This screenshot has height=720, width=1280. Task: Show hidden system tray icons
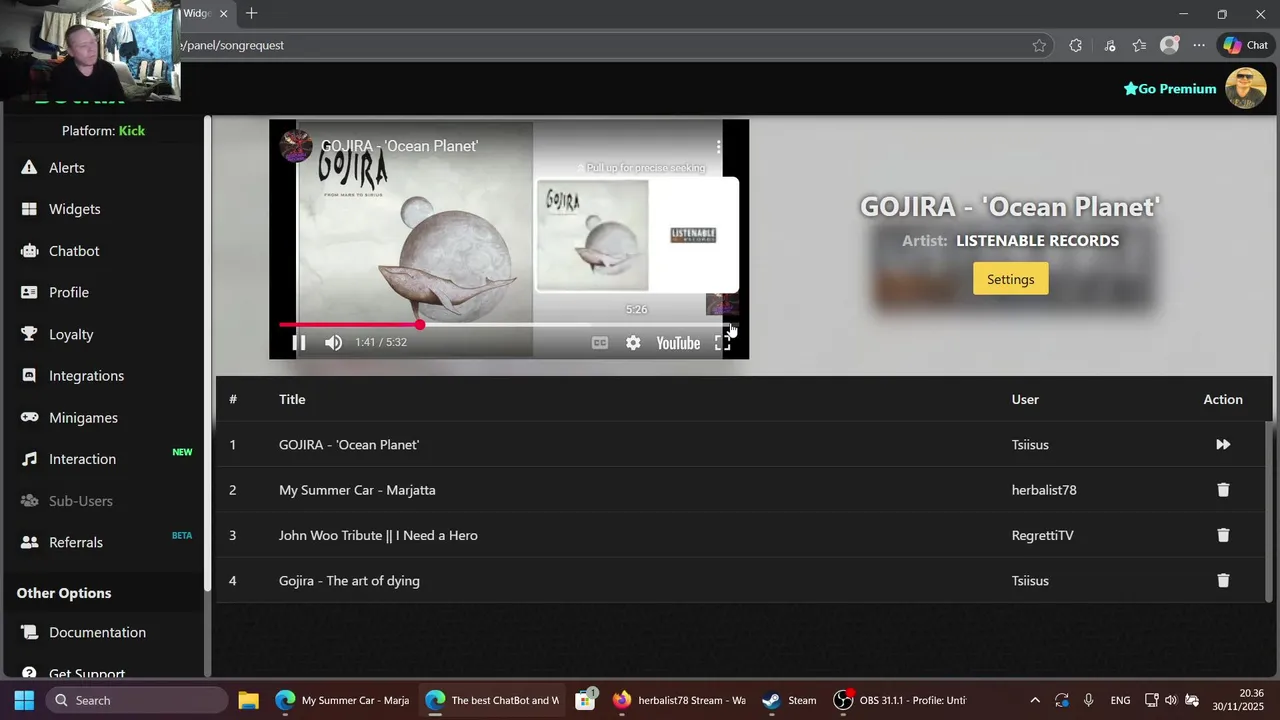[x=1035, y=700]
